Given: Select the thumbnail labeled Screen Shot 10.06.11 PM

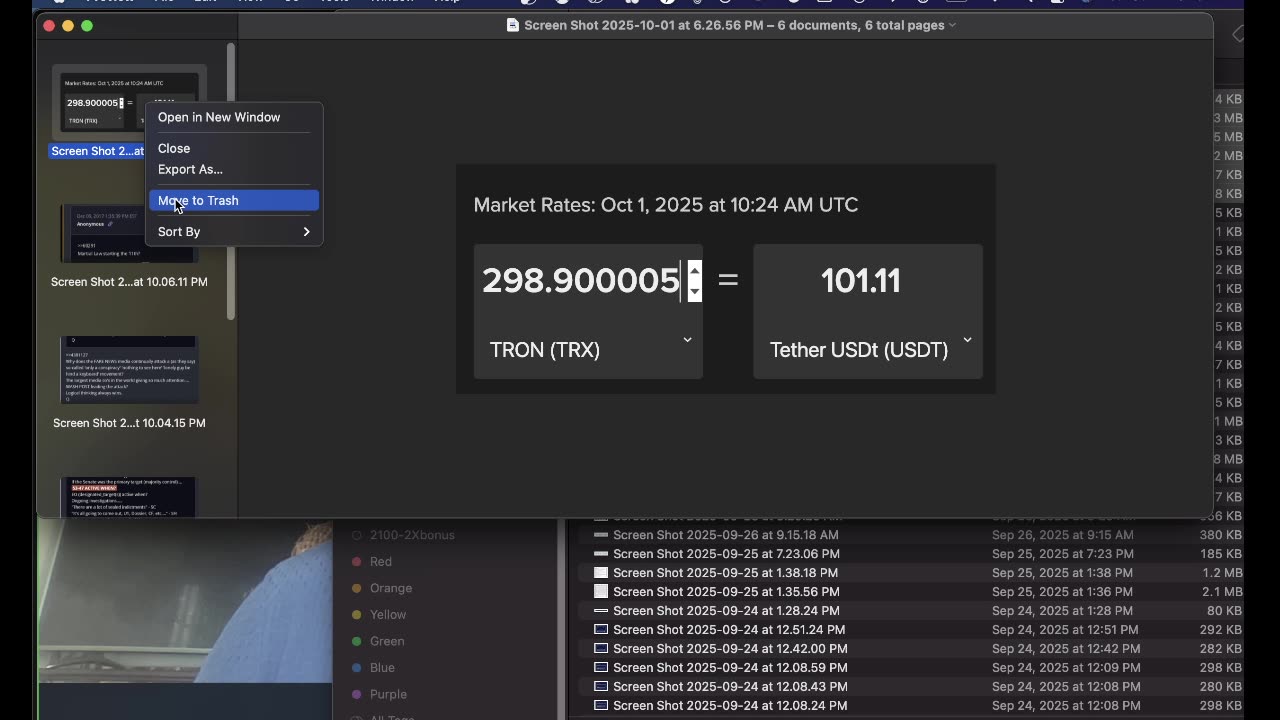Looking at the screenshot, I should [x=129, y=234].
